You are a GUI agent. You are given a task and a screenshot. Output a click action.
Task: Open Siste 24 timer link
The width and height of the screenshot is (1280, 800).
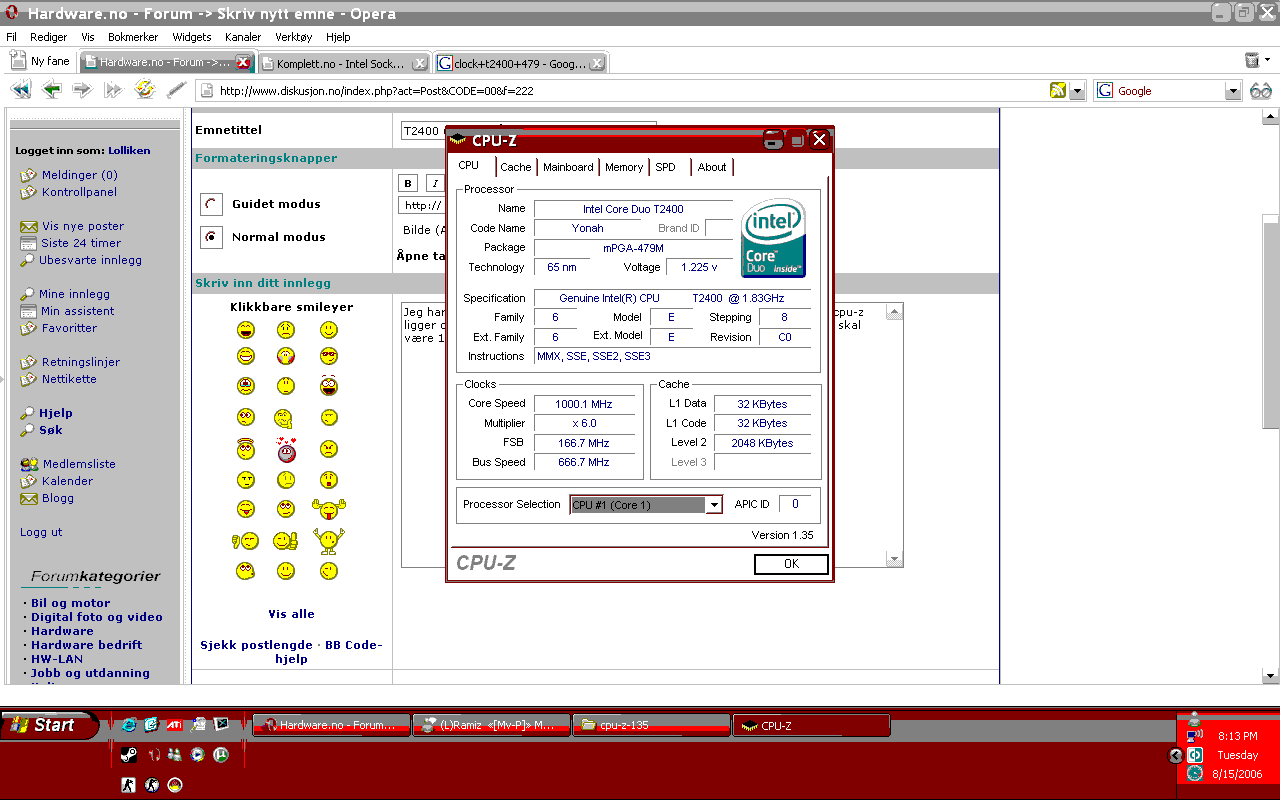coord(81,243)
